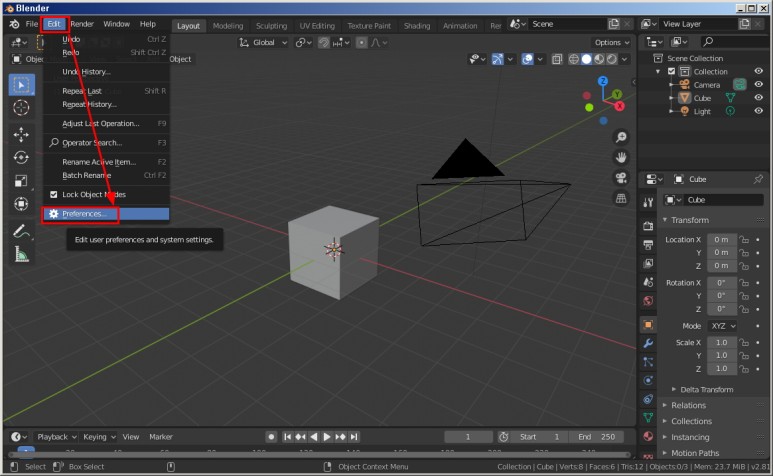Select the Scale tool
This screenshot has width=773, height=476.
tap(21, 180)
